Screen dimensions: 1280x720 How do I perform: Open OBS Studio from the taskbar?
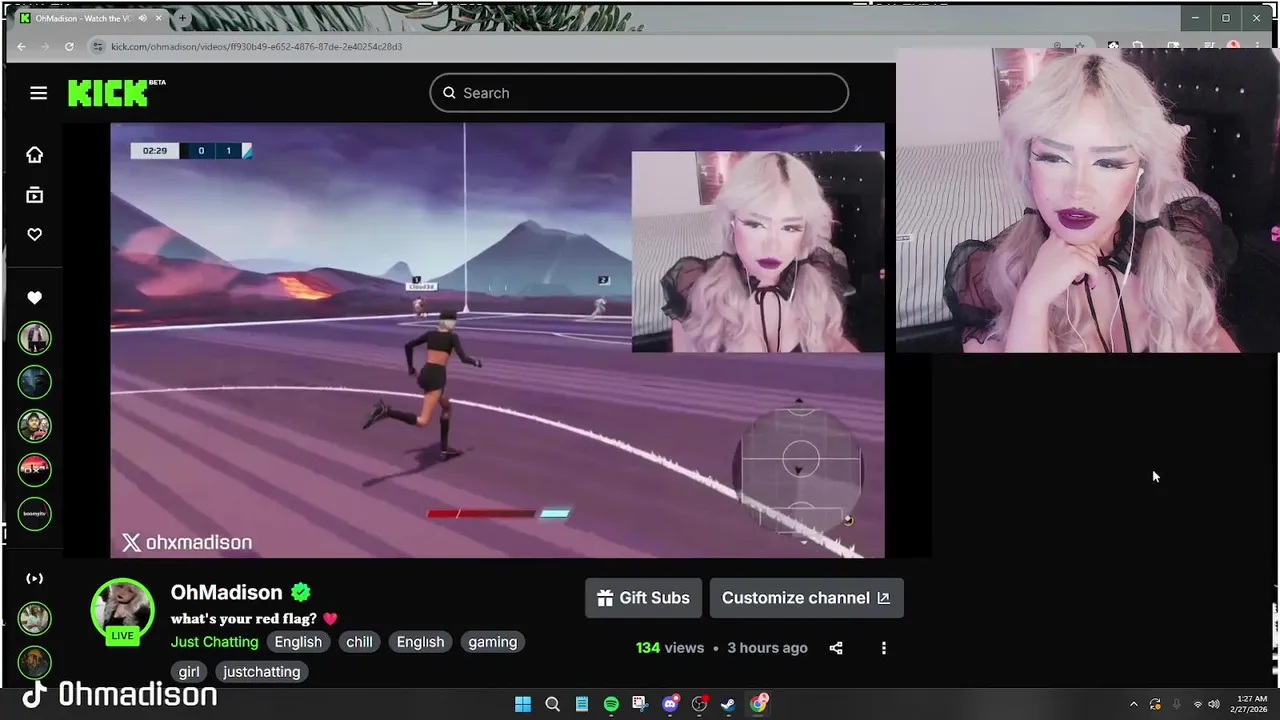click(699, 704)
